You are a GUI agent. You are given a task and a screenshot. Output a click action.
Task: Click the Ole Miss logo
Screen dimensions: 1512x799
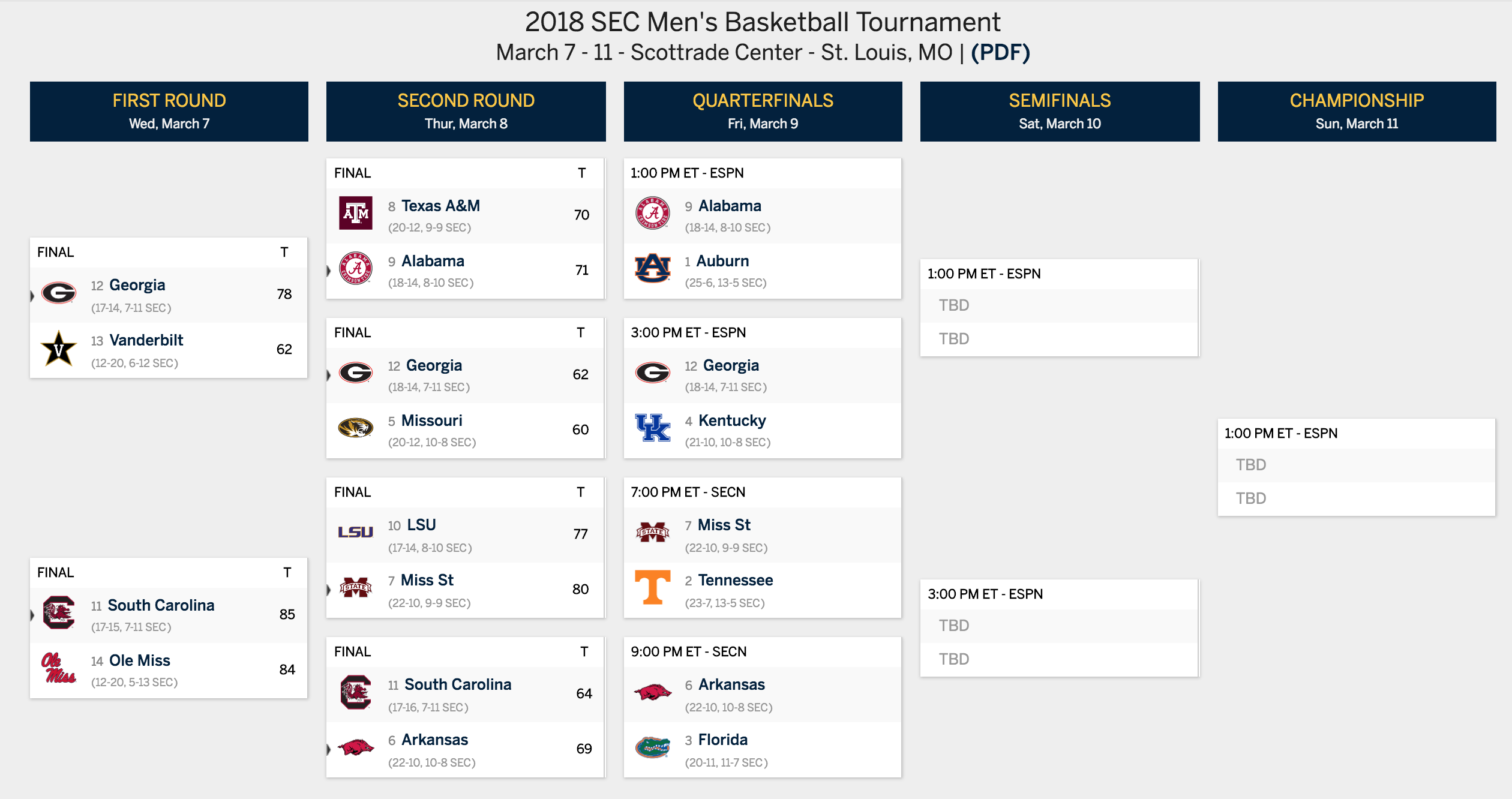point(59,668)
